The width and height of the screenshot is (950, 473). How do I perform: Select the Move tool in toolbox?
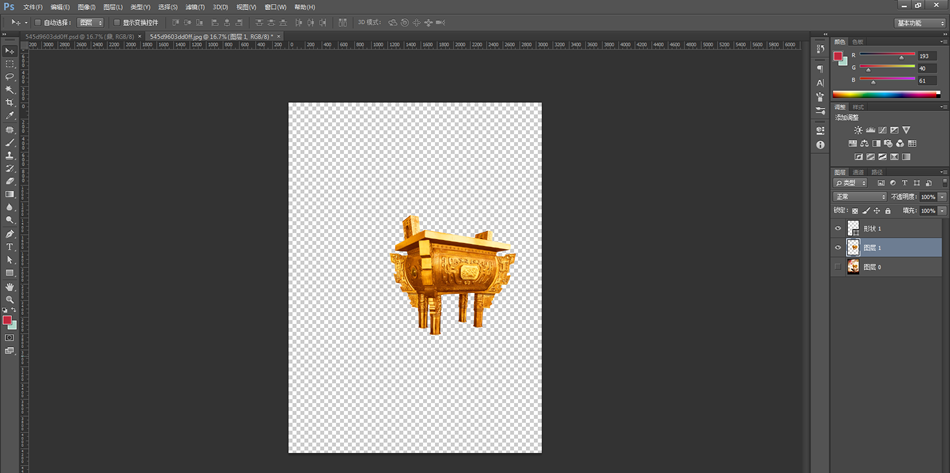pos(10,50)
